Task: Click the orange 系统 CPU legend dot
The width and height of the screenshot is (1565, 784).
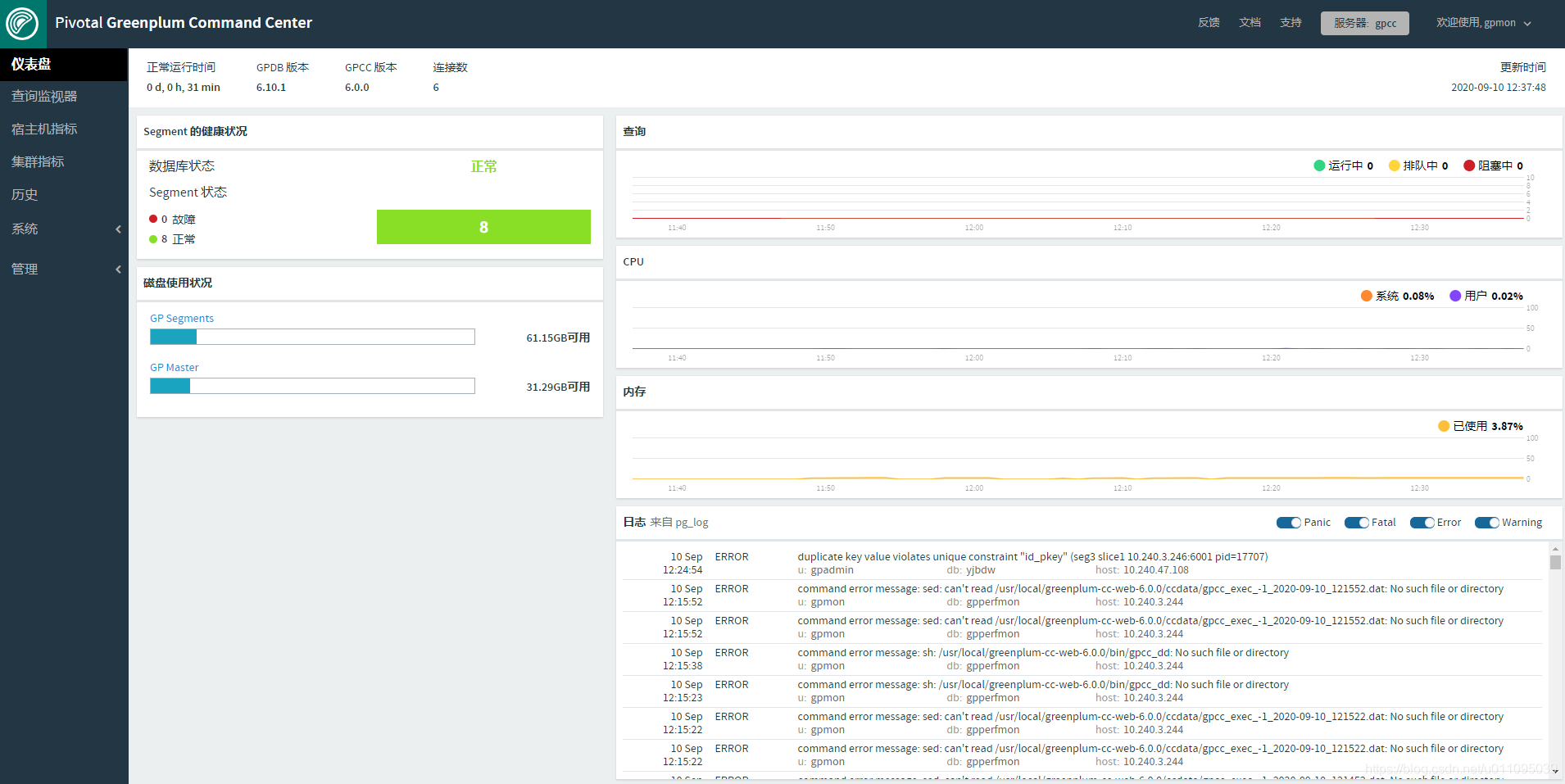Action: coord(1367,296)
